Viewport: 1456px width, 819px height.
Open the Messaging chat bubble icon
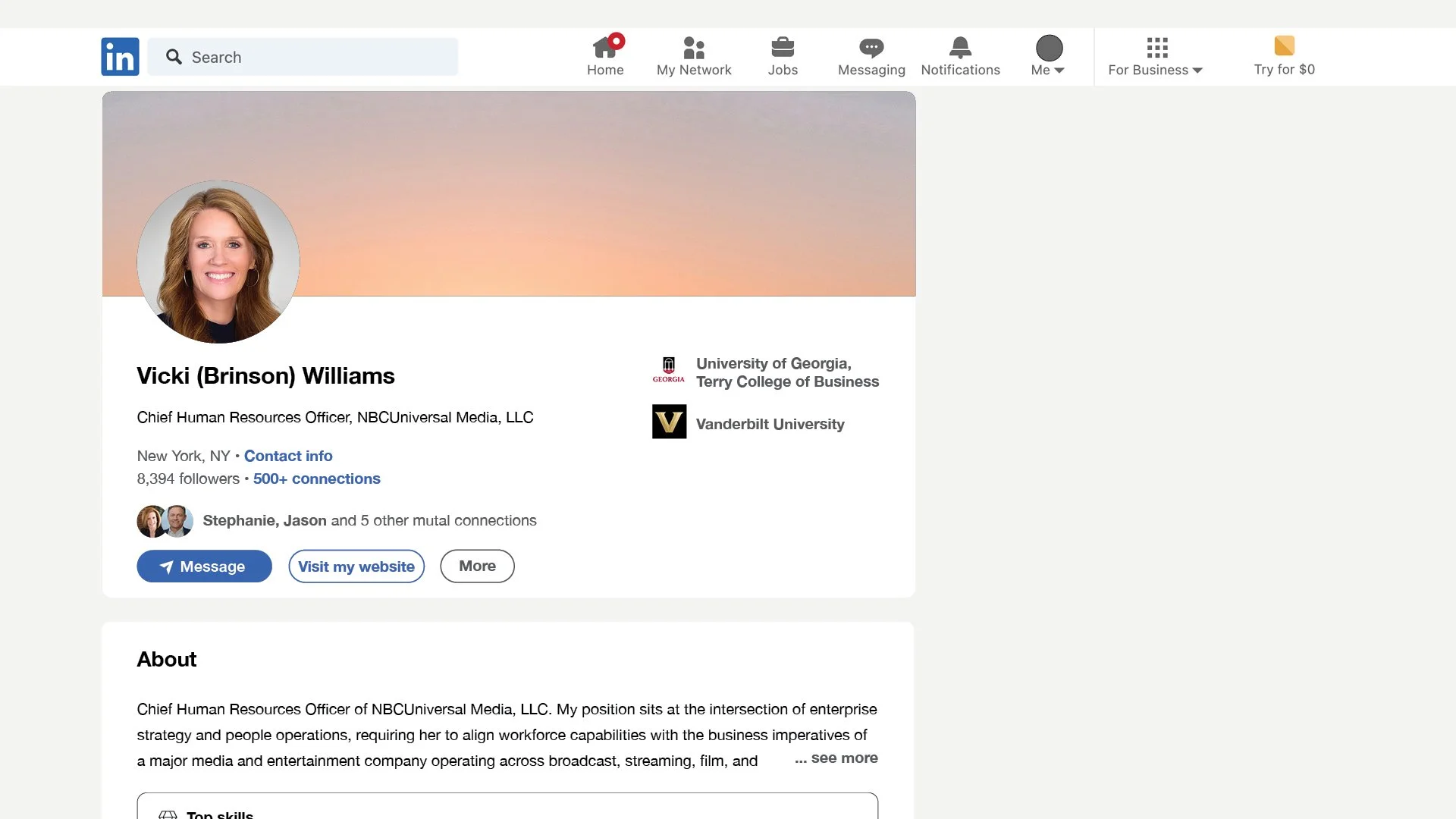pyautogui.click(x=871, y=49)
